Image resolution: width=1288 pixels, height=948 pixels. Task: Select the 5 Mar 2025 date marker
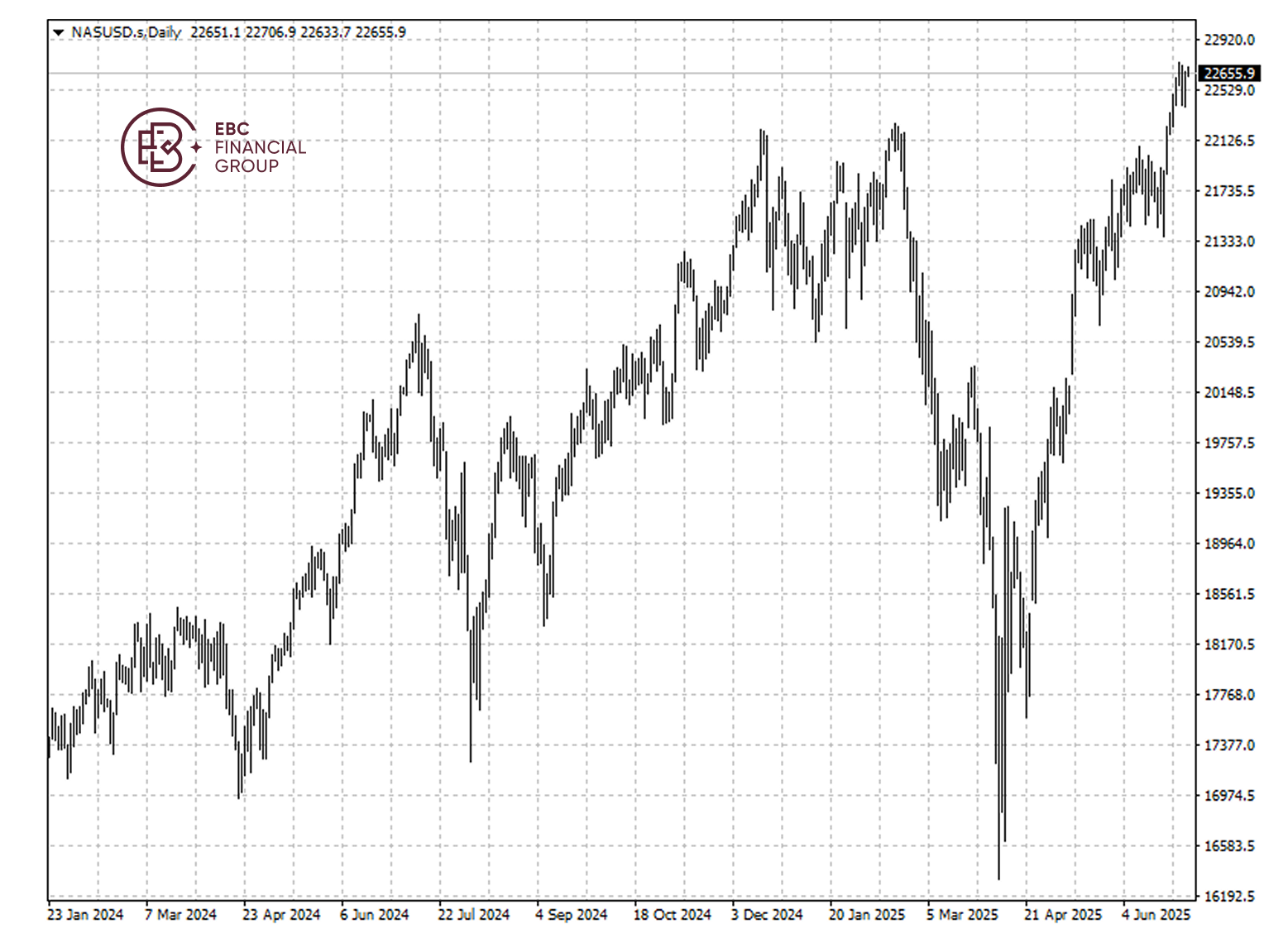click(x=962, y=914)
